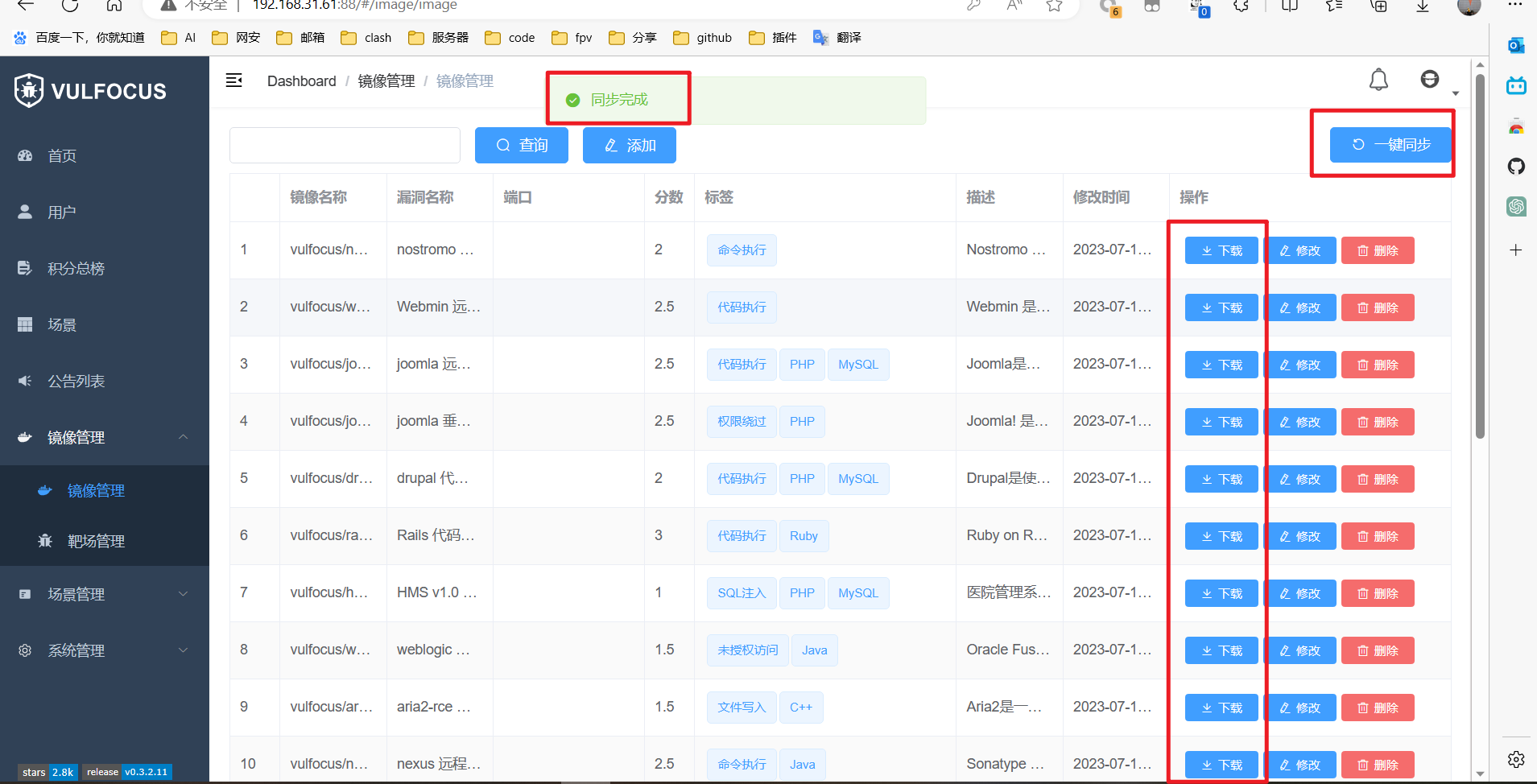
Task: Open notifications via the bell icon
Action: pyautogui.click(x=1378, y=80)
